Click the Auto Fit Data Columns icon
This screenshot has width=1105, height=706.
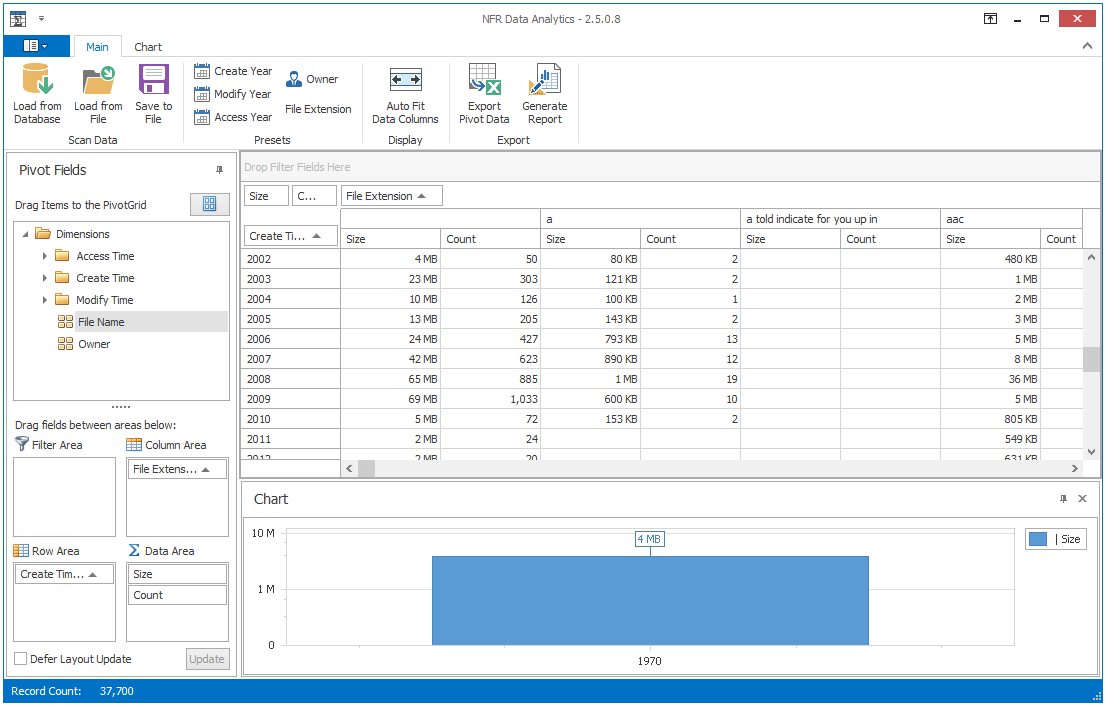point(405,80)
